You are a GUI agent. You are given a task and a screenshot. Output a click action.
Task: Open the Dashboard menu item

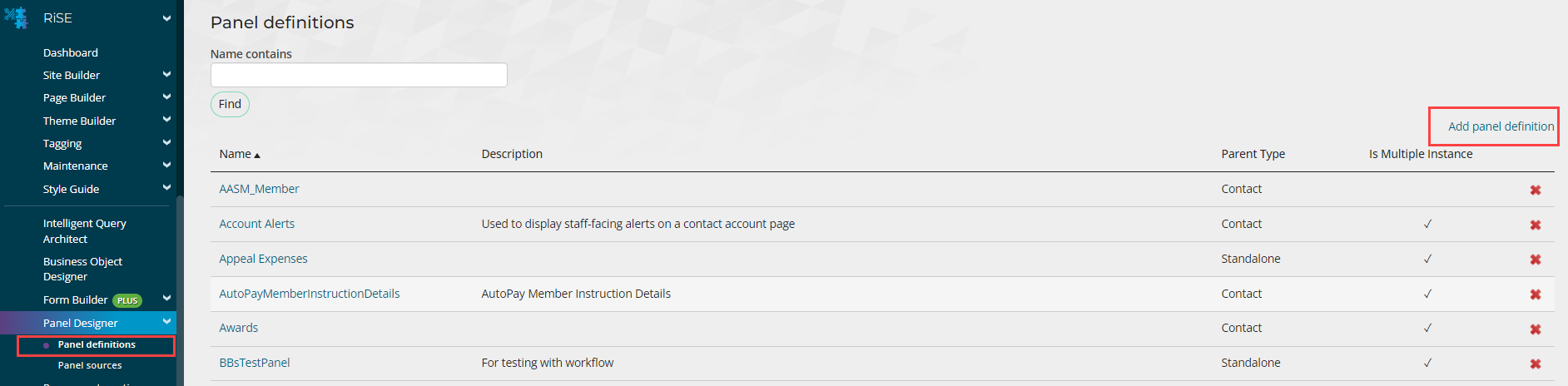71,52
